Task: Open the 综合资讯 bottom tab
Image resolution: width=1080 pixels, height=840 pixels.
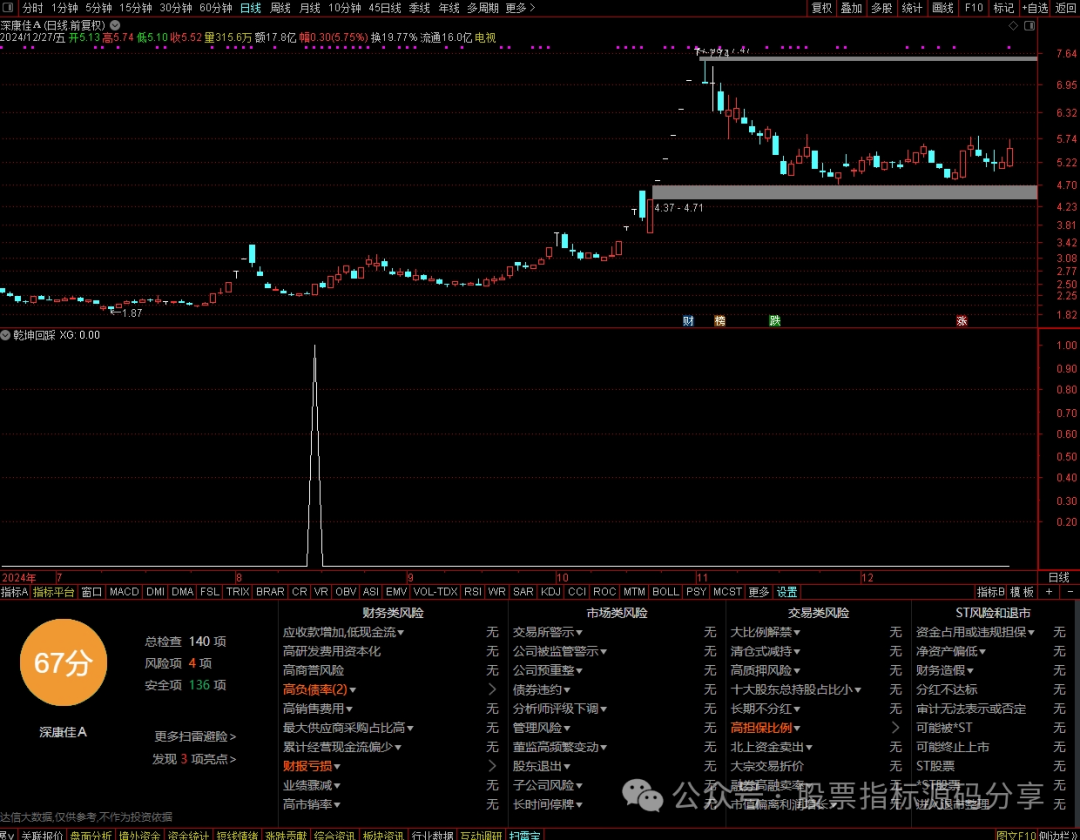Action: (335, 835)
